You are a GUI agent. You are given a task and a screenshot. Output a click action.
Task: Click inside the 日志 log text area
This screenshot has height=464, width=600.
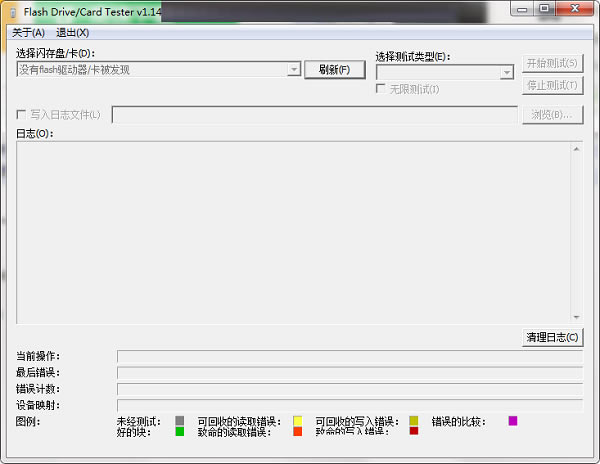293,233
